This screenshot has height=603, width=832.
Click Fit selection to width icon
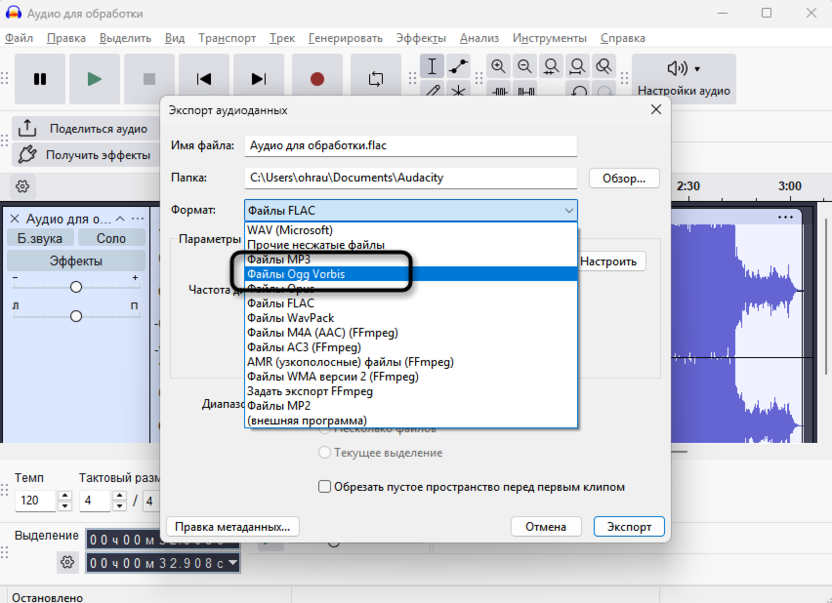click(551, 66)
